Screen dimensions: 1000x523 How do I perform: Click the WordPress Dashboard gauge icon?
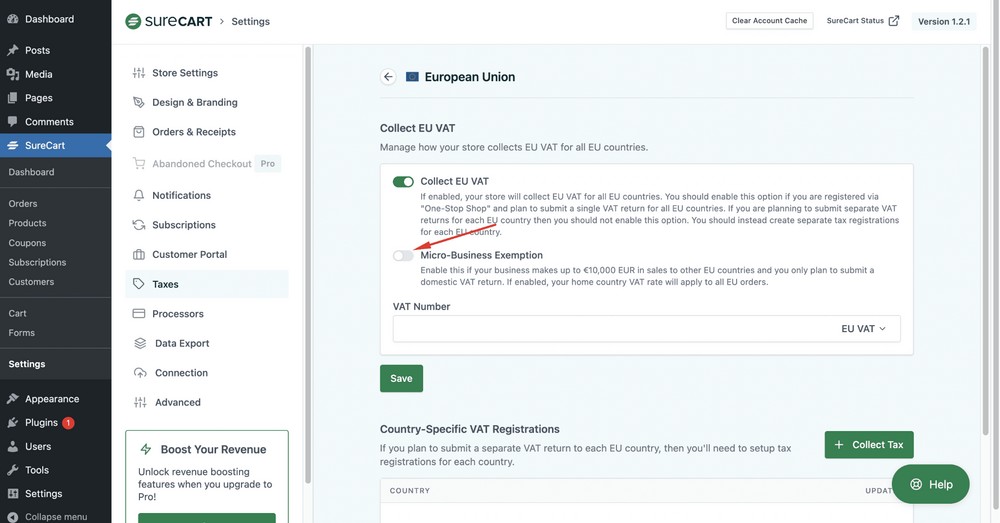[x=13, y=19]
